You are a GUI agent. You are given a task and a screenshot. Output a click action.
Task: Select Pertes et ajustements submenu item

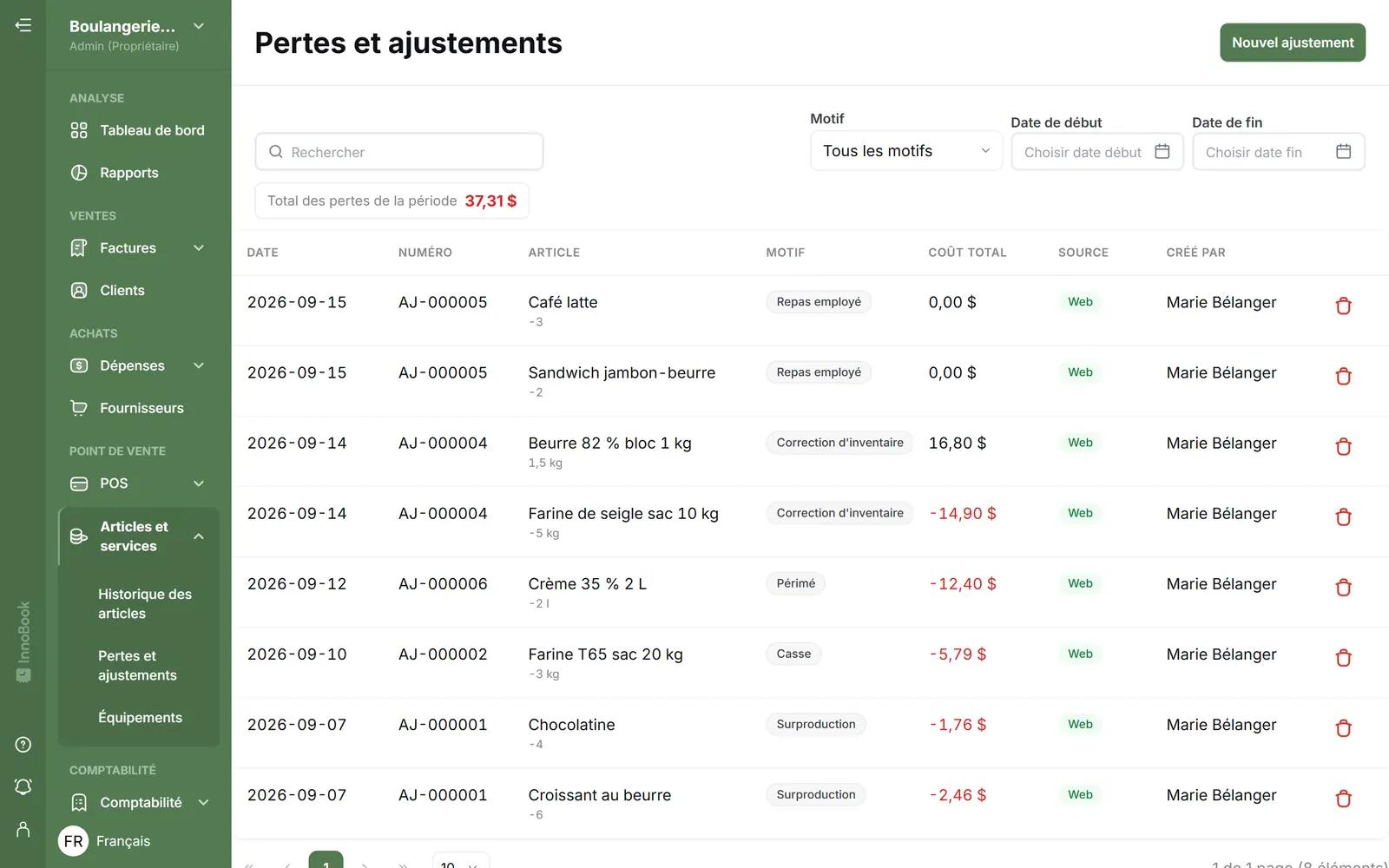pos(137,666)
